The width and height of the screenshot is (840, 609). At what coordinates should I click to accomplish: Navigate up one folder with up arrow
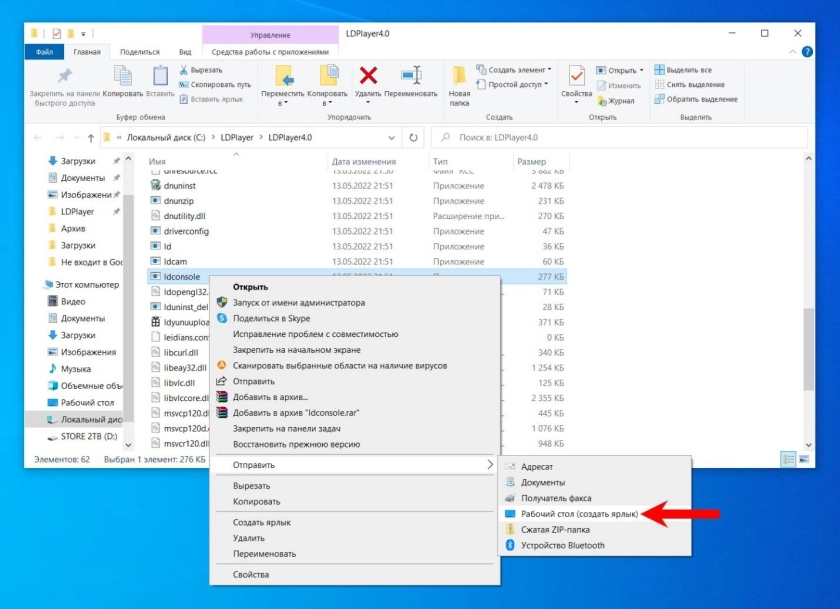tap(91, 137)
